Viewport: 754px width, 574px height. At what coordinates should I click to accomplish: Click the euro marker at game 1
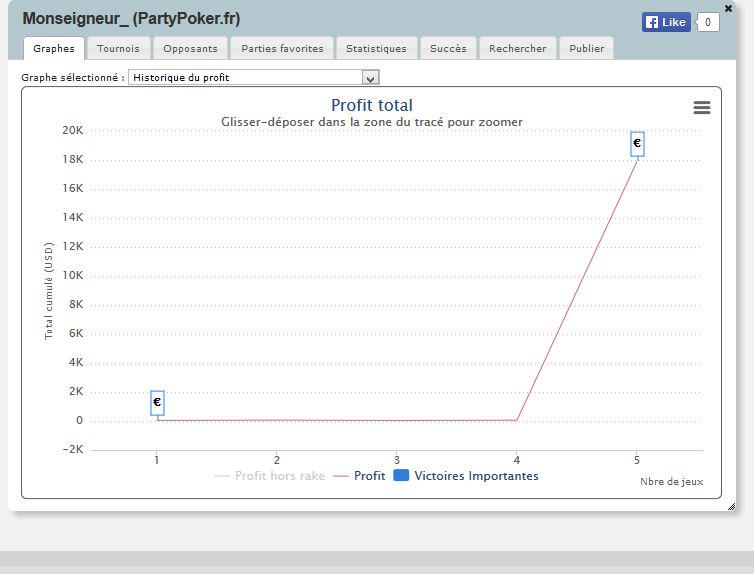(157, 403)
